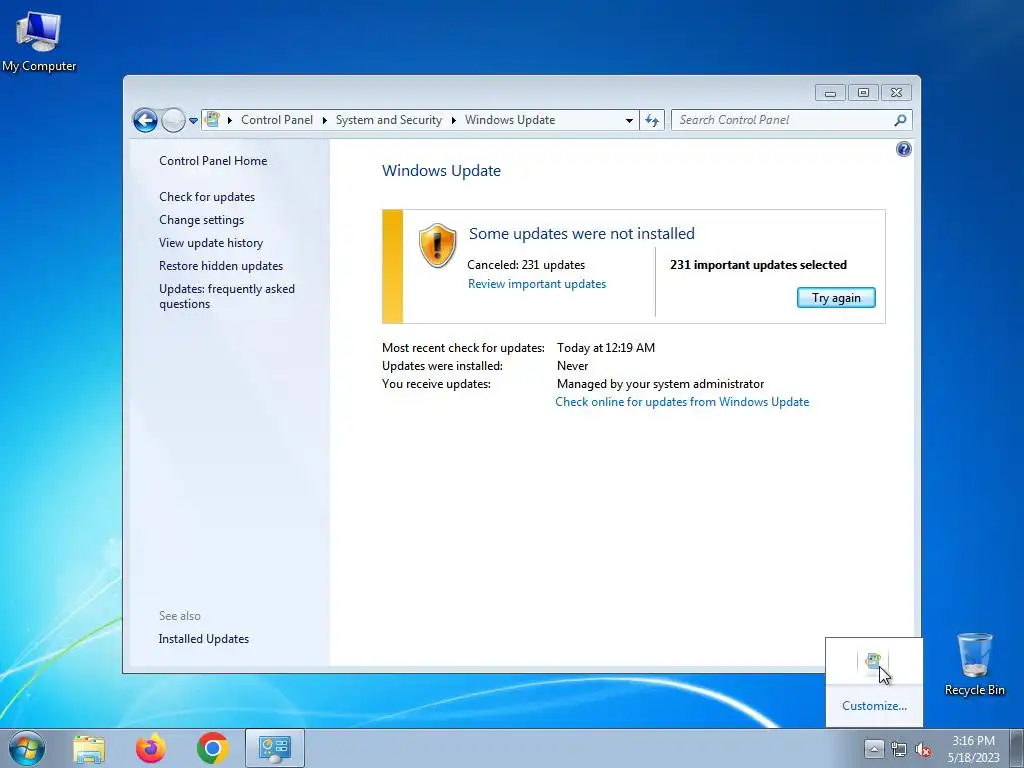
Task: Click the Forward navigation arrow
Action: [173, 120]
